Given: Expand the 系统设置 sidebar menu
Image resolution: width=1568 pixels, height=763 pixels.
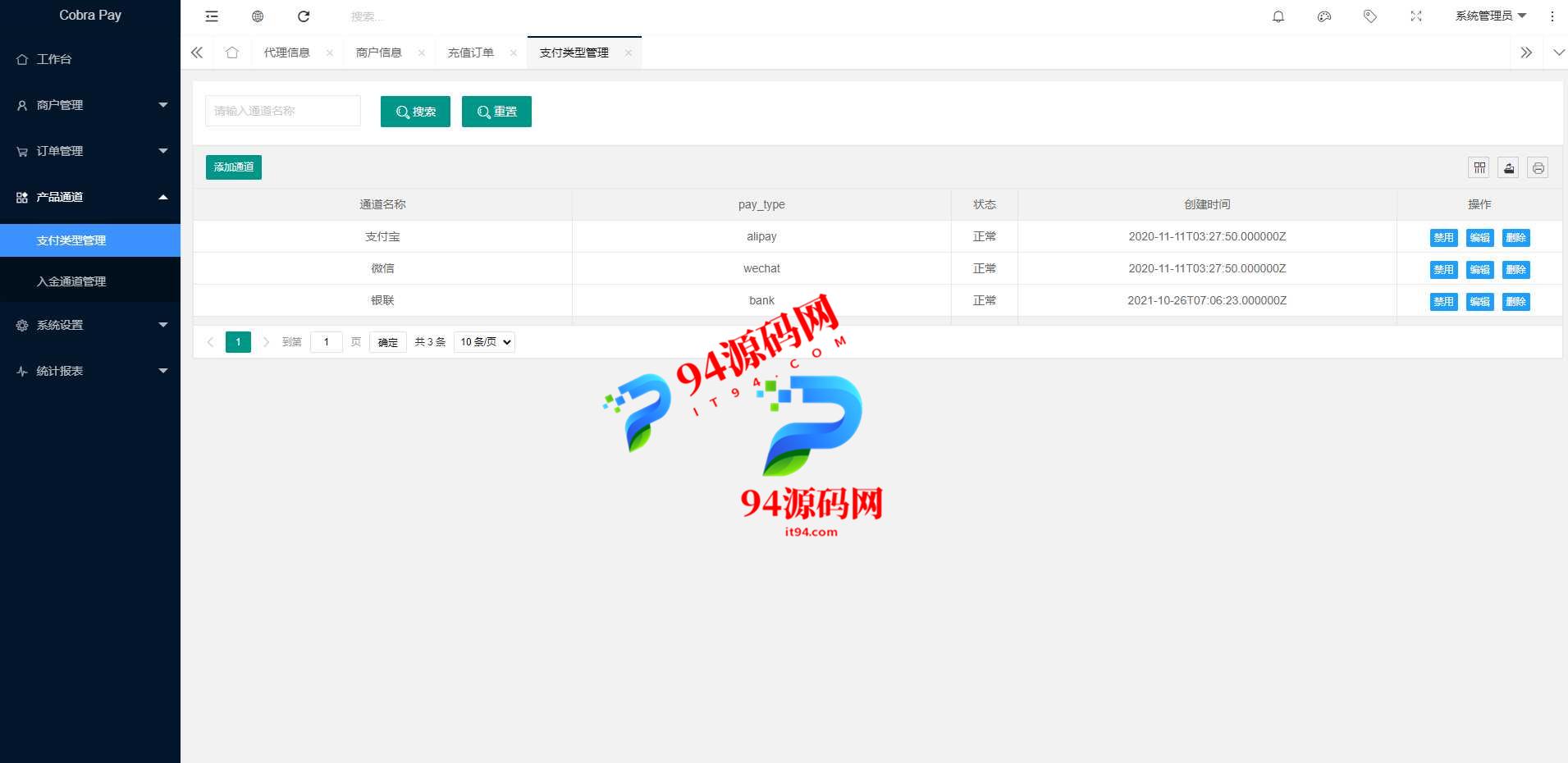Looking at the screenshot, I should point(90,325).
